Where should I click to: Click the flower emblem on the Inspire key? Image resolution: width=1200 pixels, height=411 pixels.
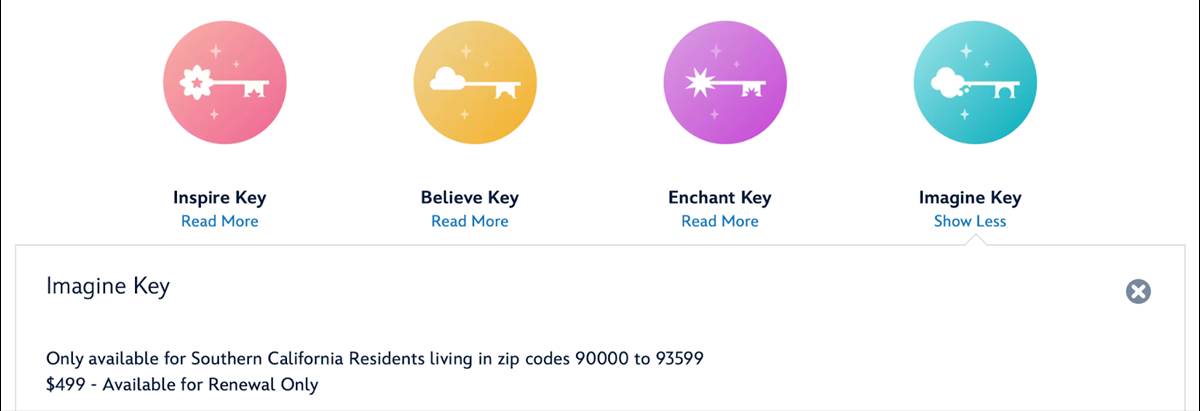click(192, 84)
